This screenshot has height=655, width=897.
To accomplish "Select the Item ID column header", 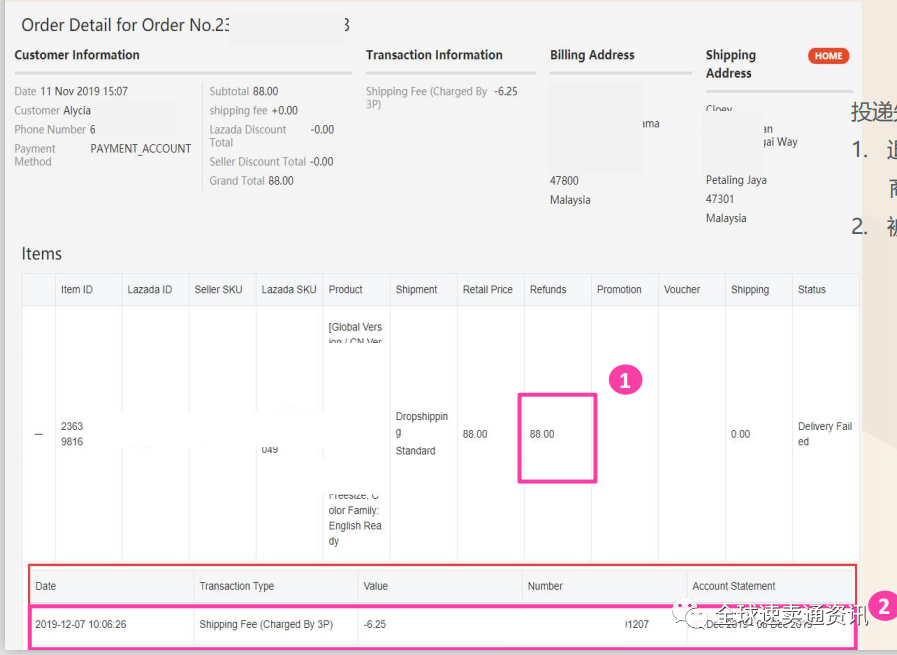I will (77, 289).
